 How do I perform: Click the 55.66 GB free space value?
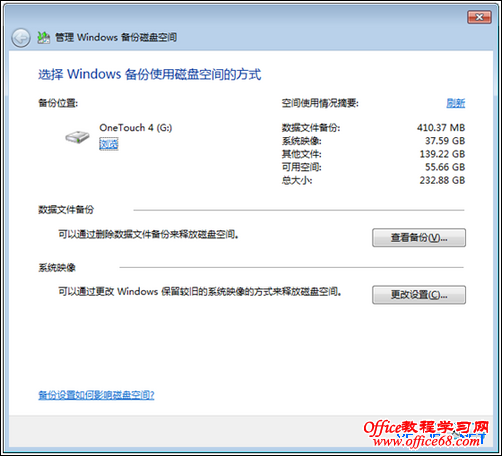click(445, 167)
